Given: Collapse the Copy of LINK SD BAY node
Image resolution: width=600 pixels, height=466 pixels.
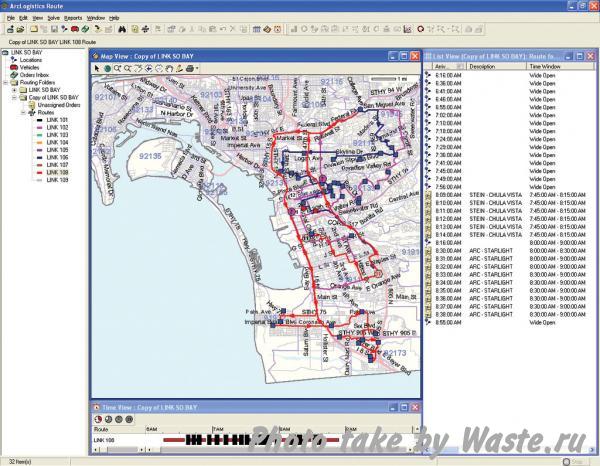Looking at the screenshot, I should tap(15, 98).
